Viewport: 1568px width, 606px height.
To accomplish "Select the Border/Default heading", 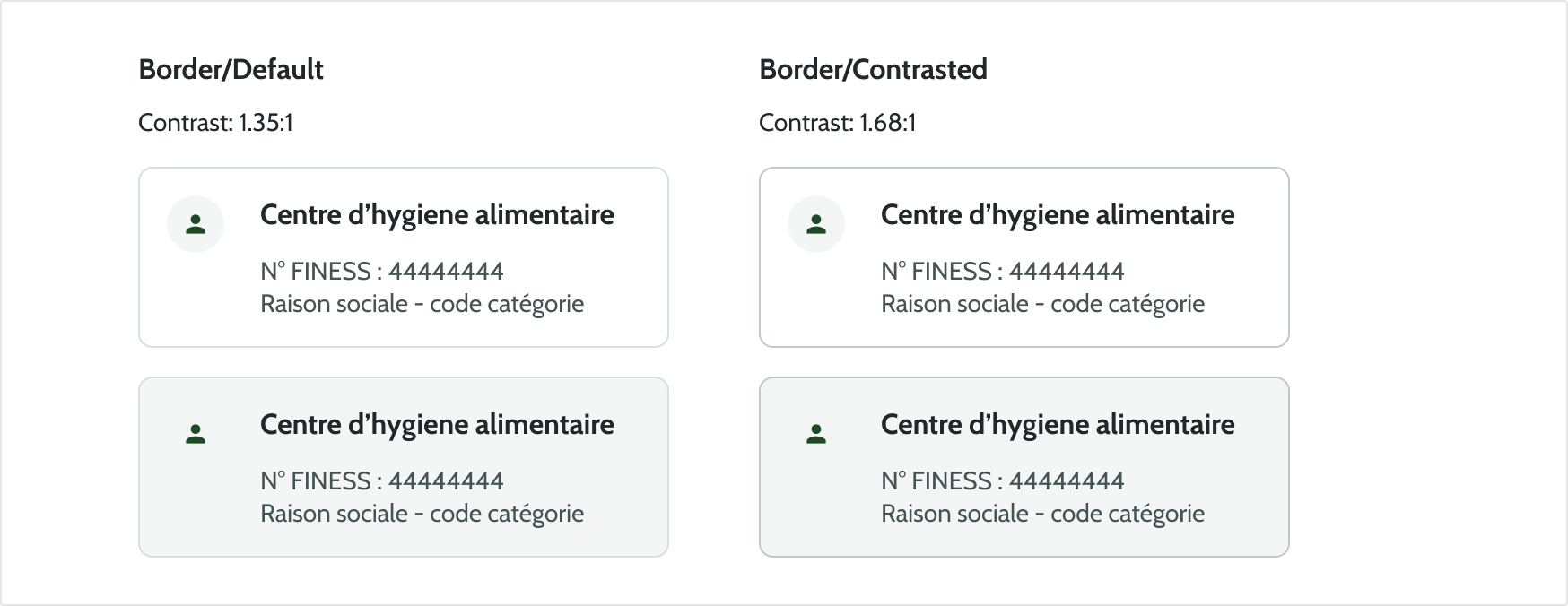I will point(231,69).
